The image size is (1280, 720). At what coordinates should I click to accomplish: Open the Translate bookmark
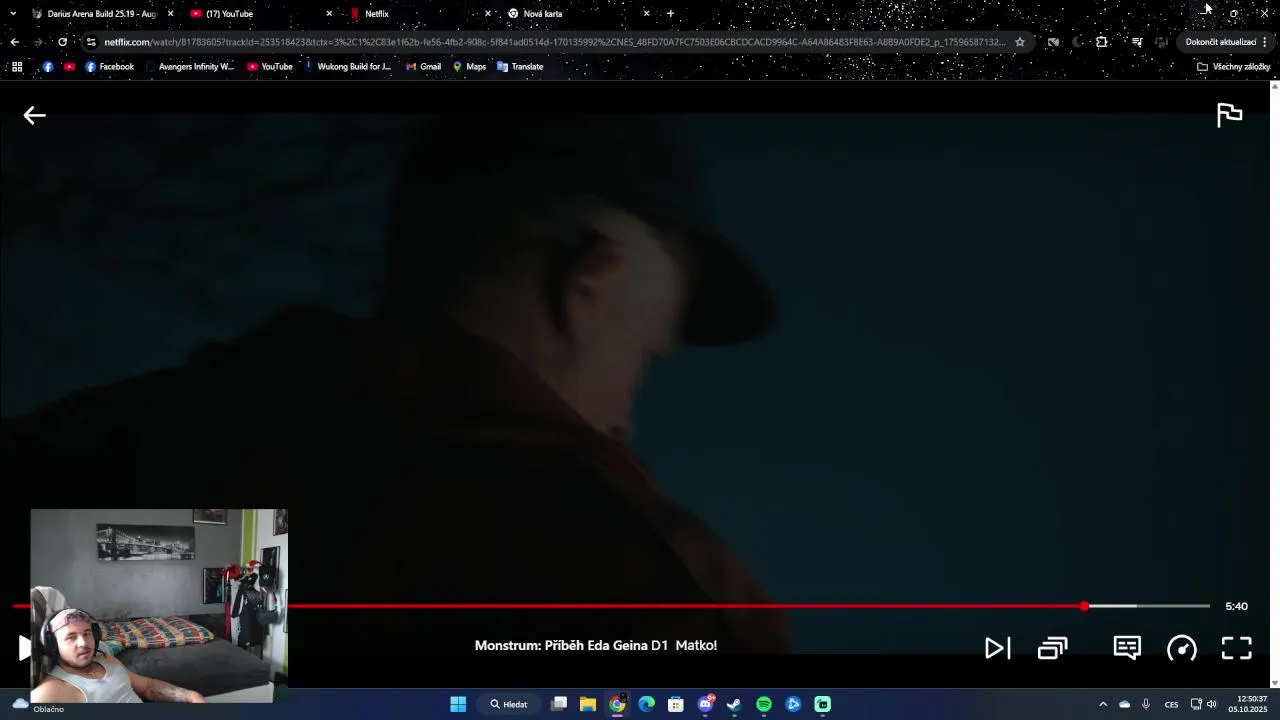coord(520,67)
